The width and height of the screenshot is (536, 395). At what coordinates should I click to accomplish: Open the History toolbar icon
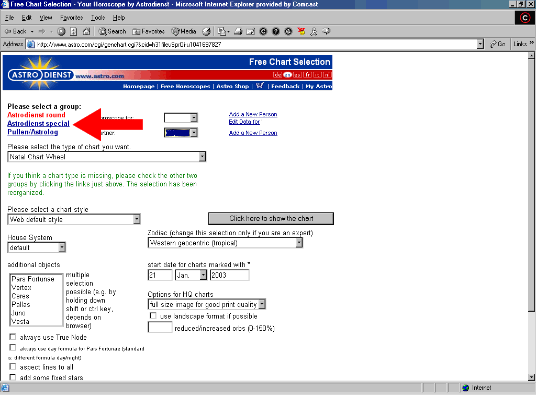(206, 31)
